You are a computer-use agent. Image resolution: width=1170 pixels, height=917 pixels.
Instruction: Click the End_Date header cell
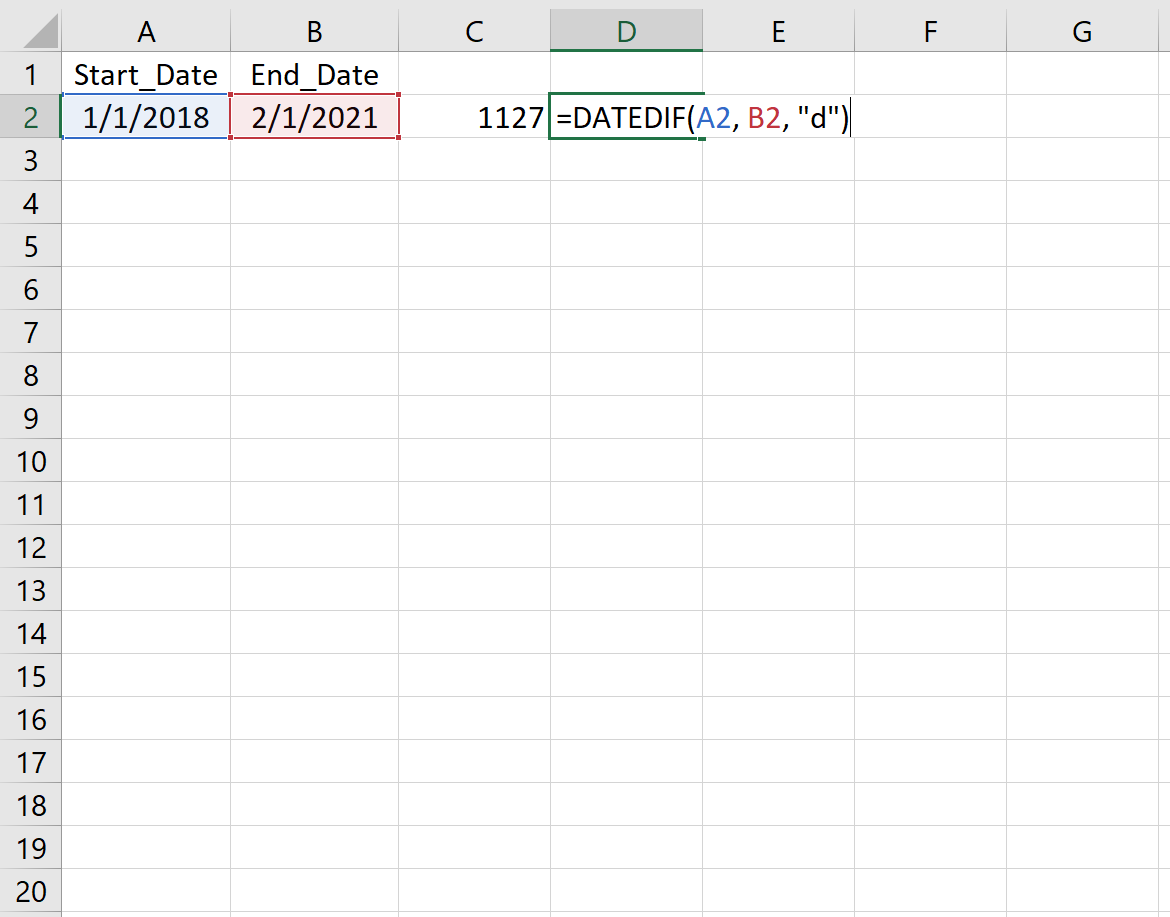click(314, 74)
